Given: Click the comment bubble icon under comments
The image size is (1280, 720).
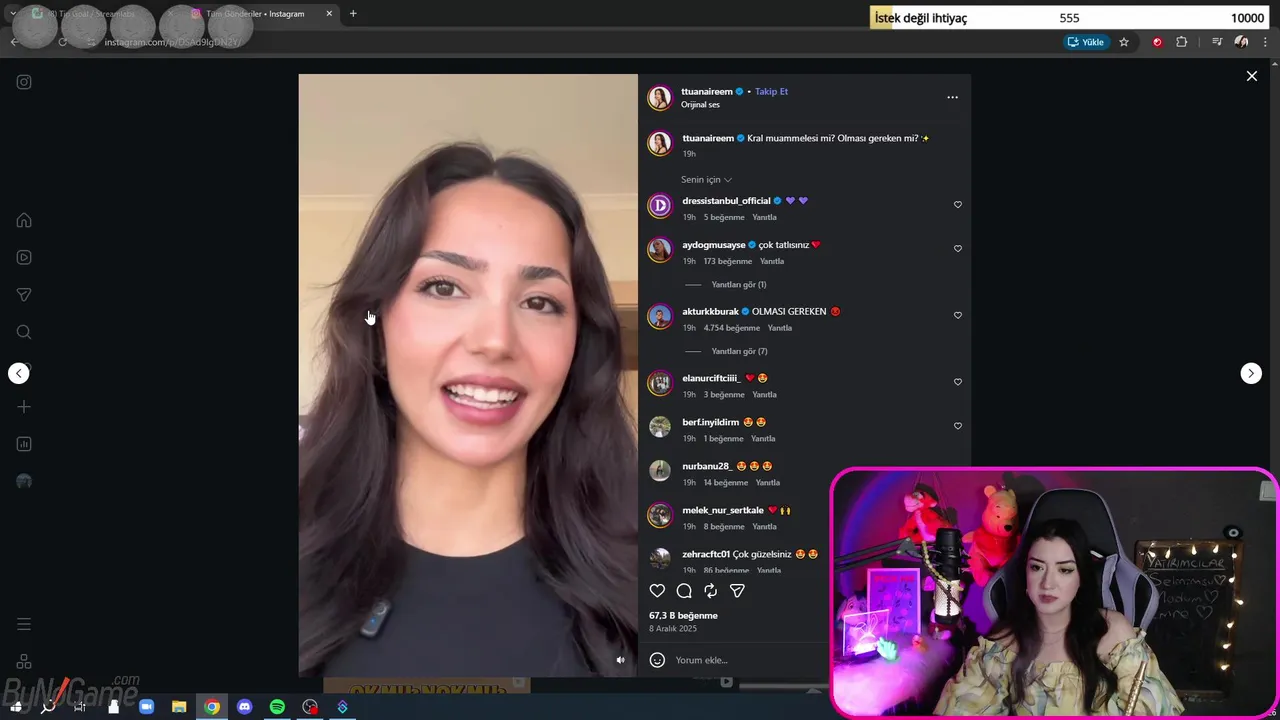Looking at the screenshot, I should [684, 591].
